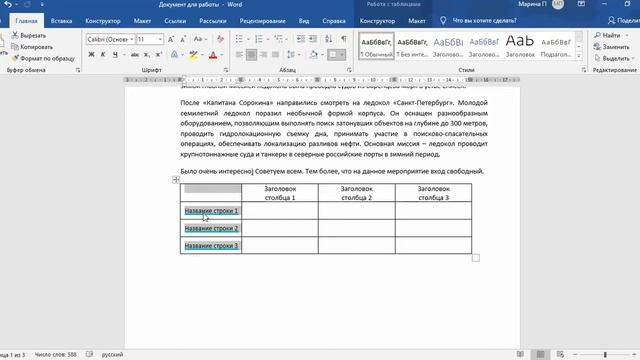The height and width of the screenshot is (360, 640).
Task: Toggle strikethrough (abc) formatting
Action: (135, 55)
